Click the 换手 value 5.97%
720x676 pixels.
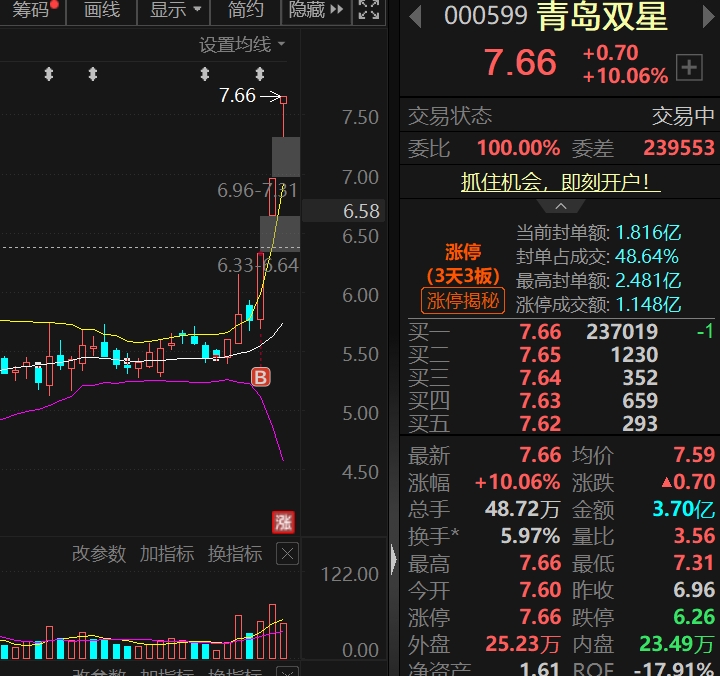click(x=530, y=536)
